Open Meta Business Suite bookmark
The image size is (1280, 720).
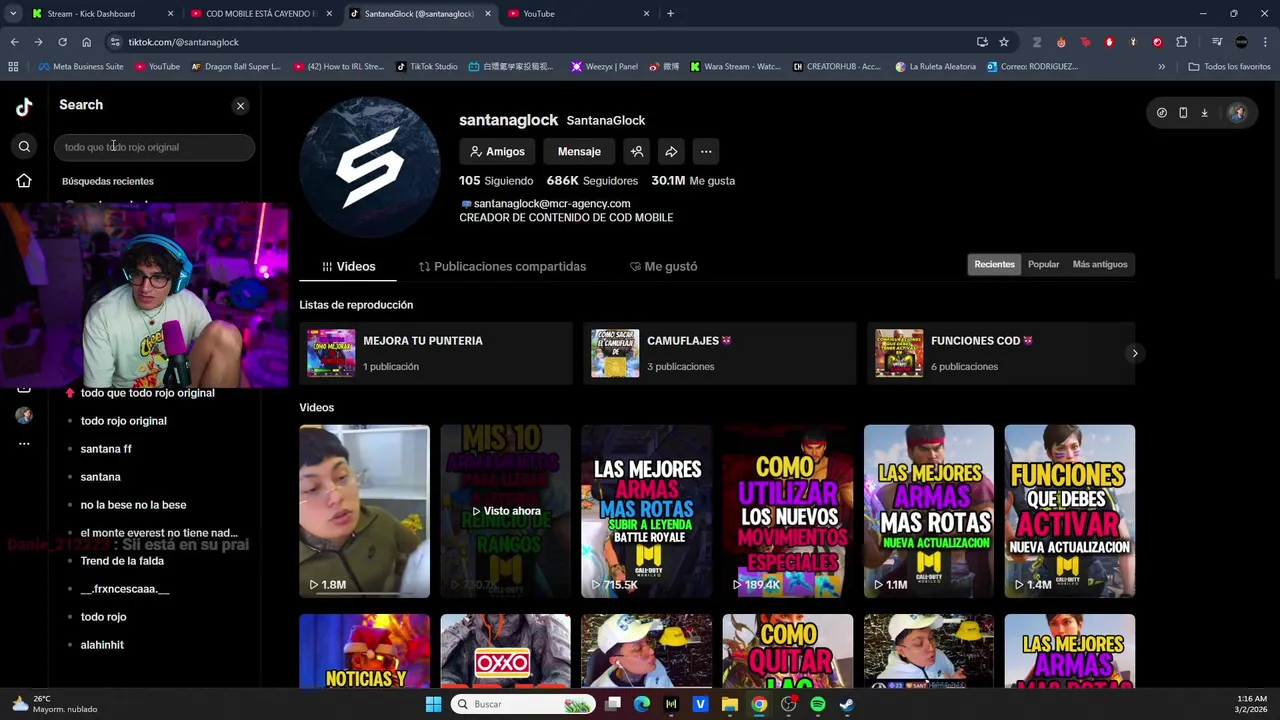[80, 66]
